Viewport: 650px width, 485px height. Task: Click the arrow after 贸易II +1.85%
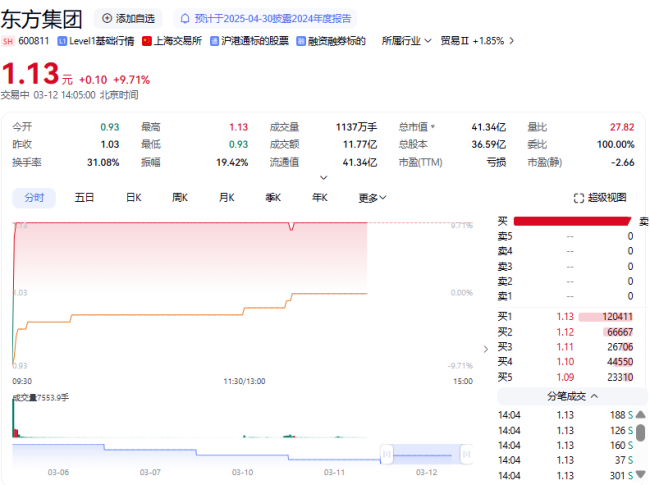pyautogui.click(x=512, y=41)
